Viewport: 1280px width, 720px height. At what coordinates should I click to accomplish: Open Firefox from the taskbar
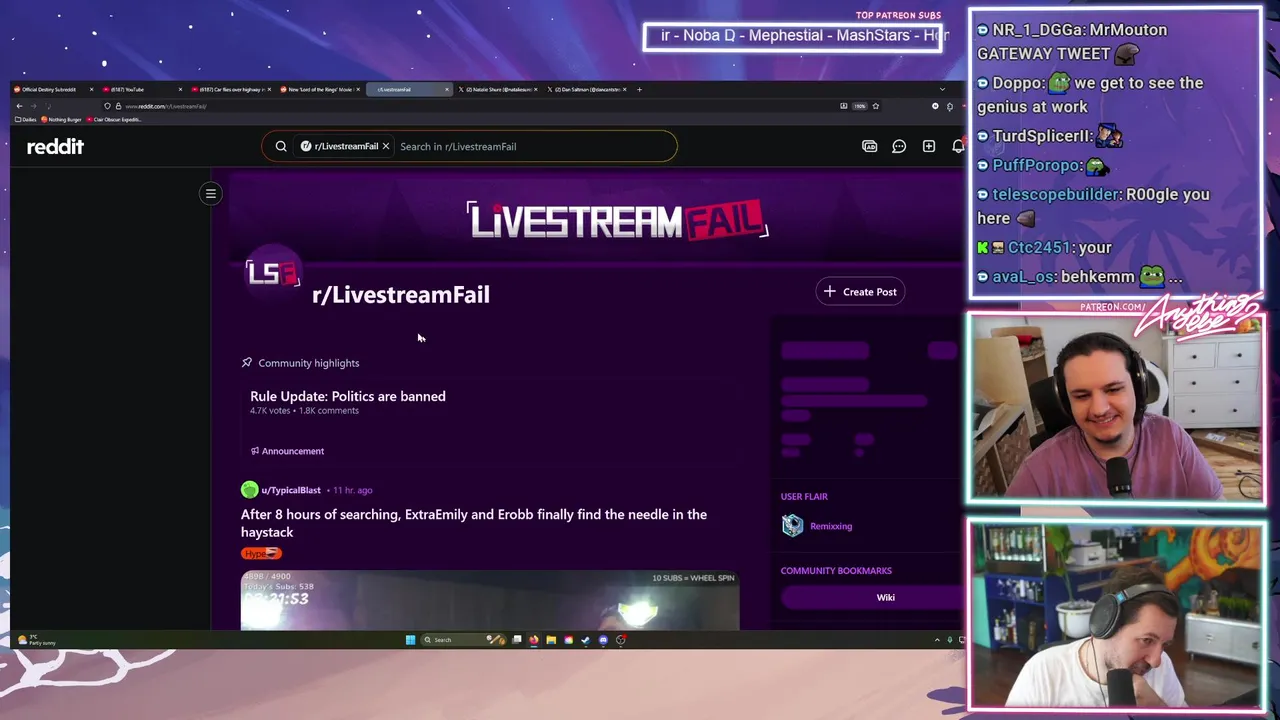tap(533, 640)
